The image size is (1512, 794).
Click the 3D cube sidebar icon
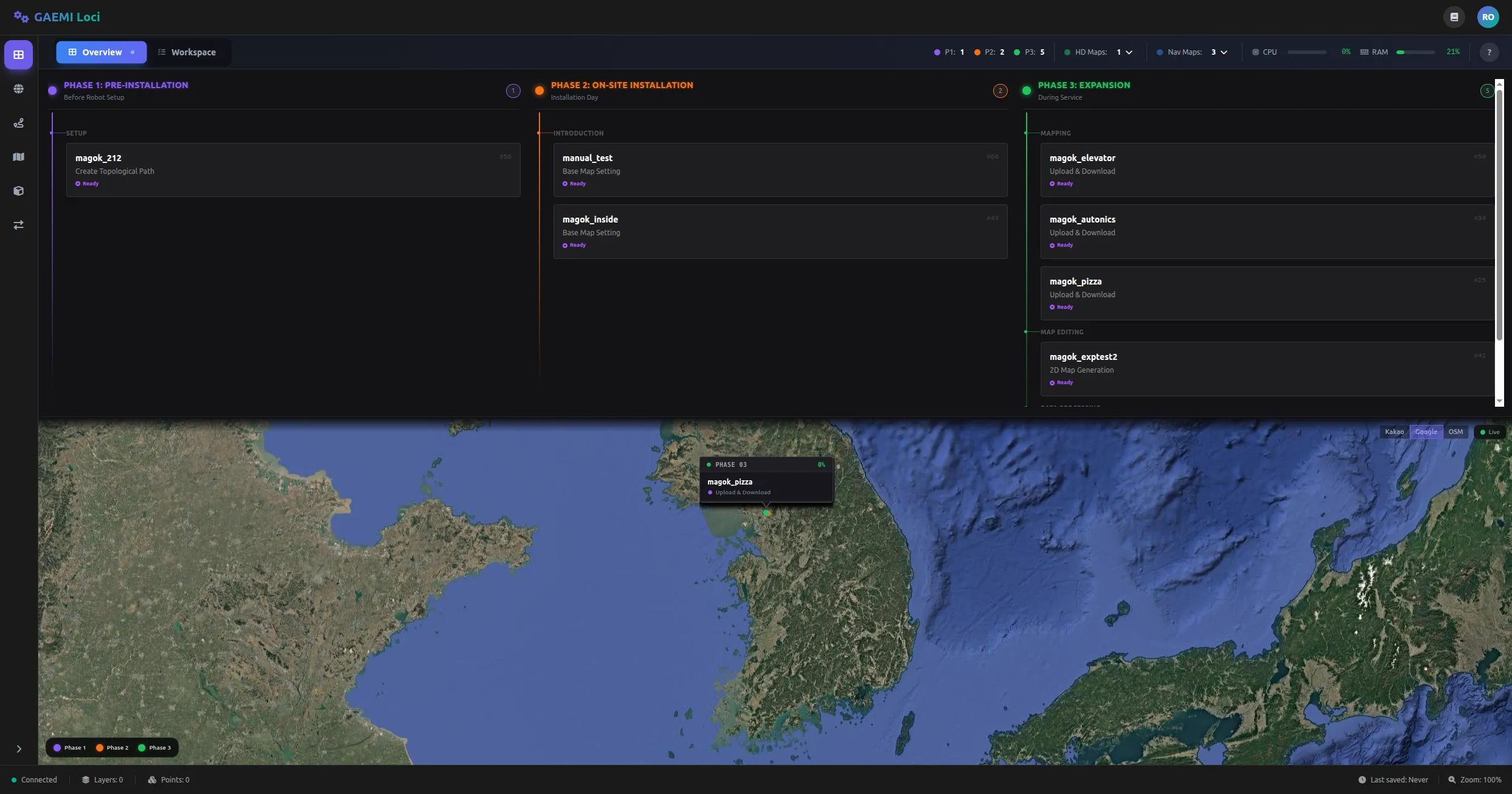pyautogui.click(x=19, y=191)
